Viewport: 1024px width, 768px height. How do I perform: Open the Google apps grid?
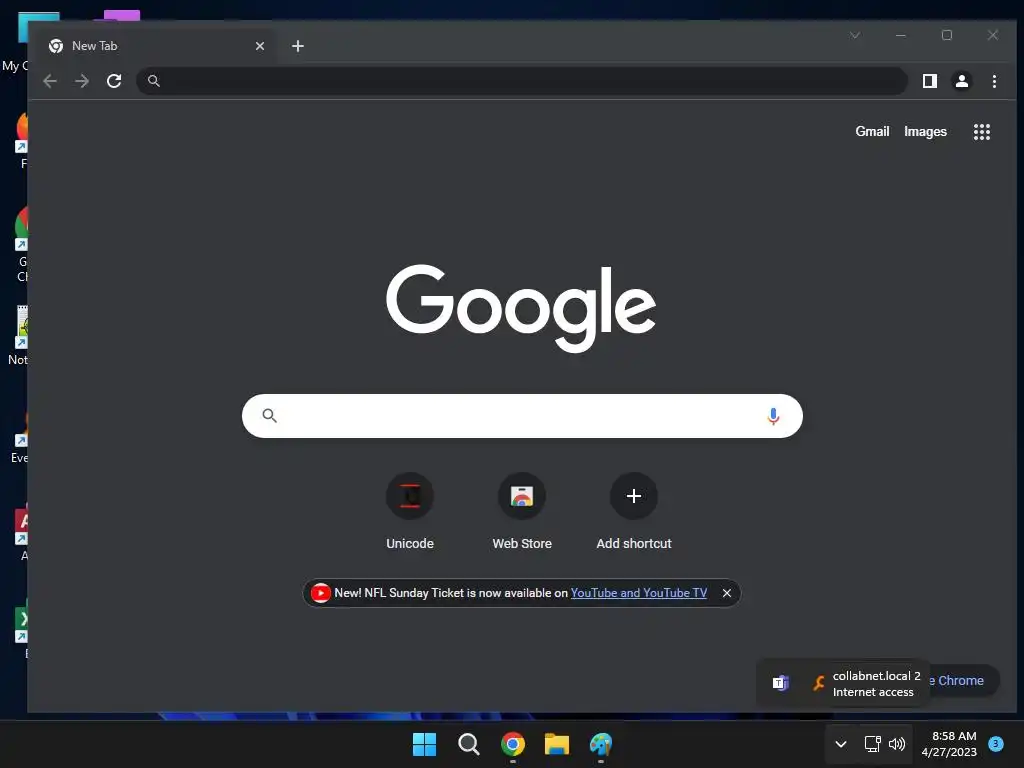982,132
